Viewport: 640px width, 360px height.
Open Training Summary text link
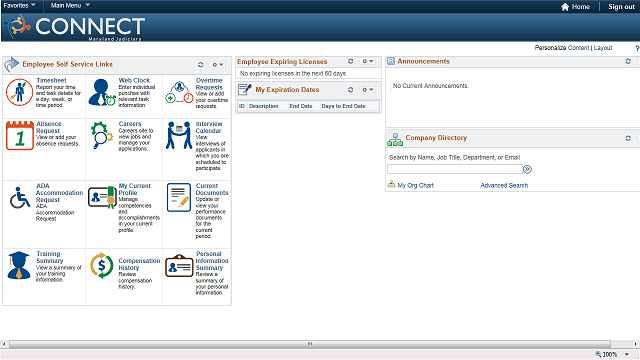[49, 257]
